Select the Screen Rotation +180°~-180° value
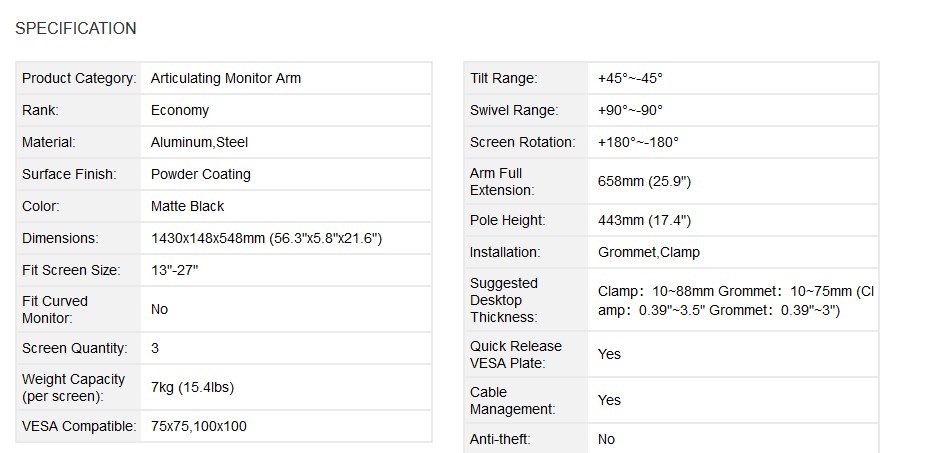Screen dimensions: 925x453 638,142
